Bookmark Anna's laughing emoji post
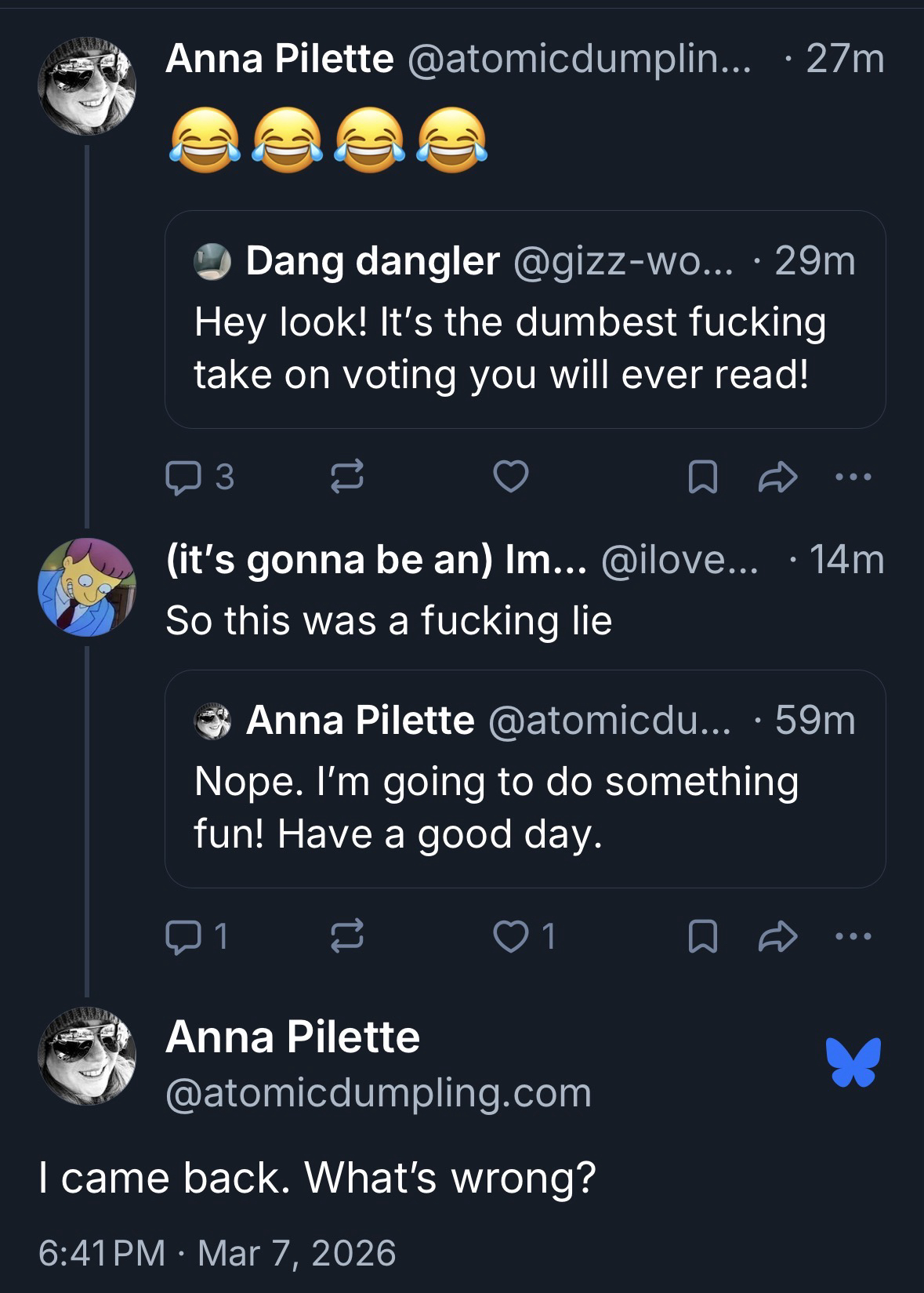Screen dimensions: 924x1293 [x=702, y=477]
